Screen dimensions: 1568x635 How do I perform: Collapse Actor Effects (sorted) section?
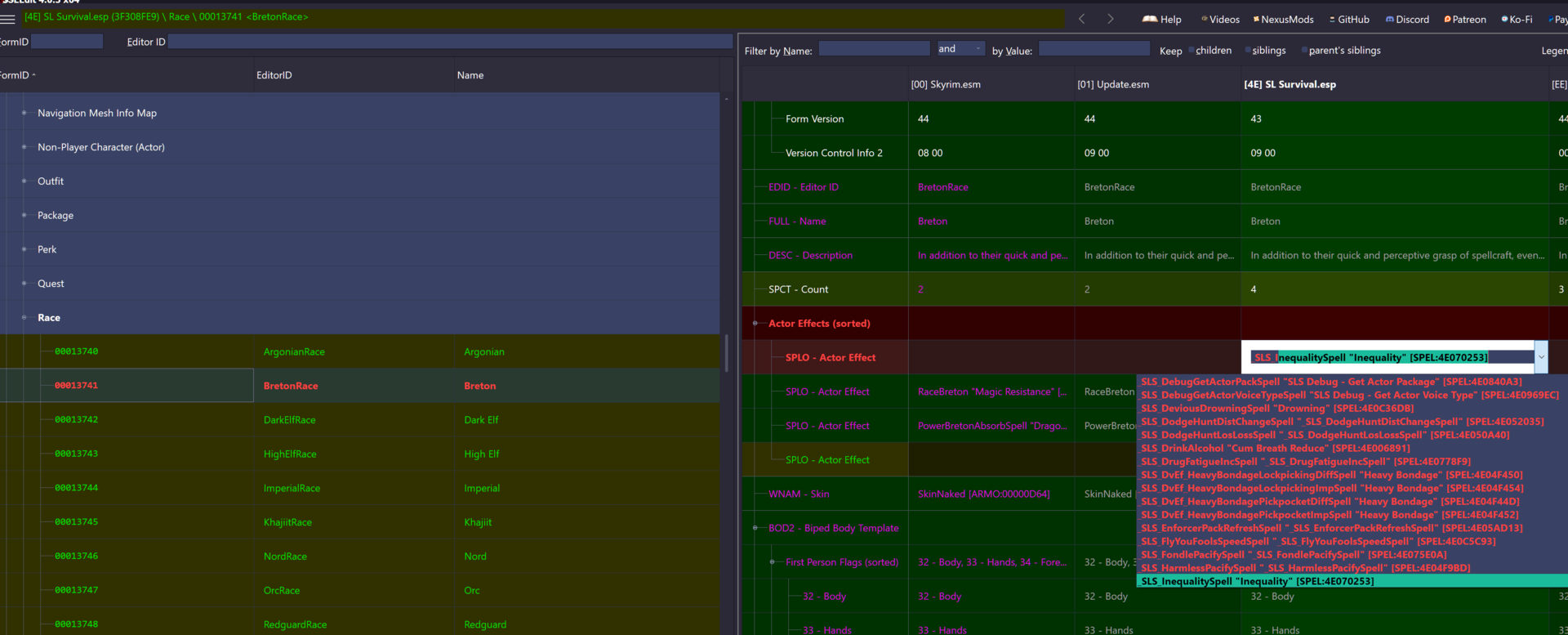755,324
